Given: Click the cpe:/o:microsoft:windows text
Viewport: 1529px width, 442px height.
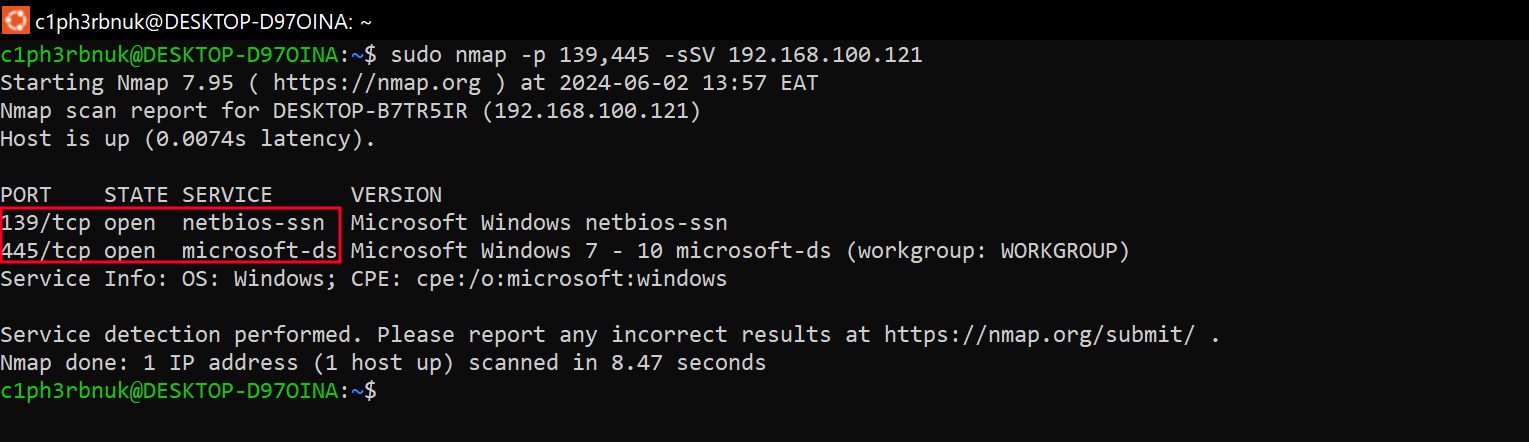Looking at the screenshot, I should click(x=572, y=279).
